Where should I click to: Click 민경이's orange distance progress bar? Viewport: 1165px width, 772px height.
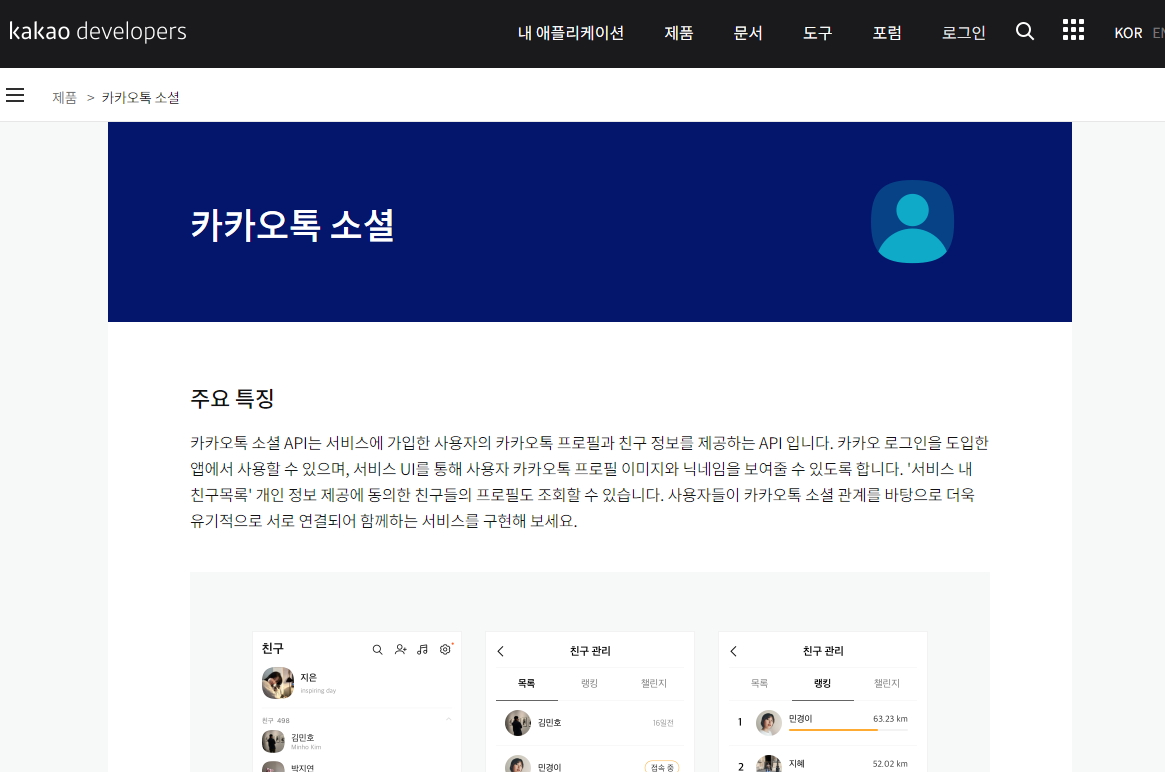[x=848, y=730]
